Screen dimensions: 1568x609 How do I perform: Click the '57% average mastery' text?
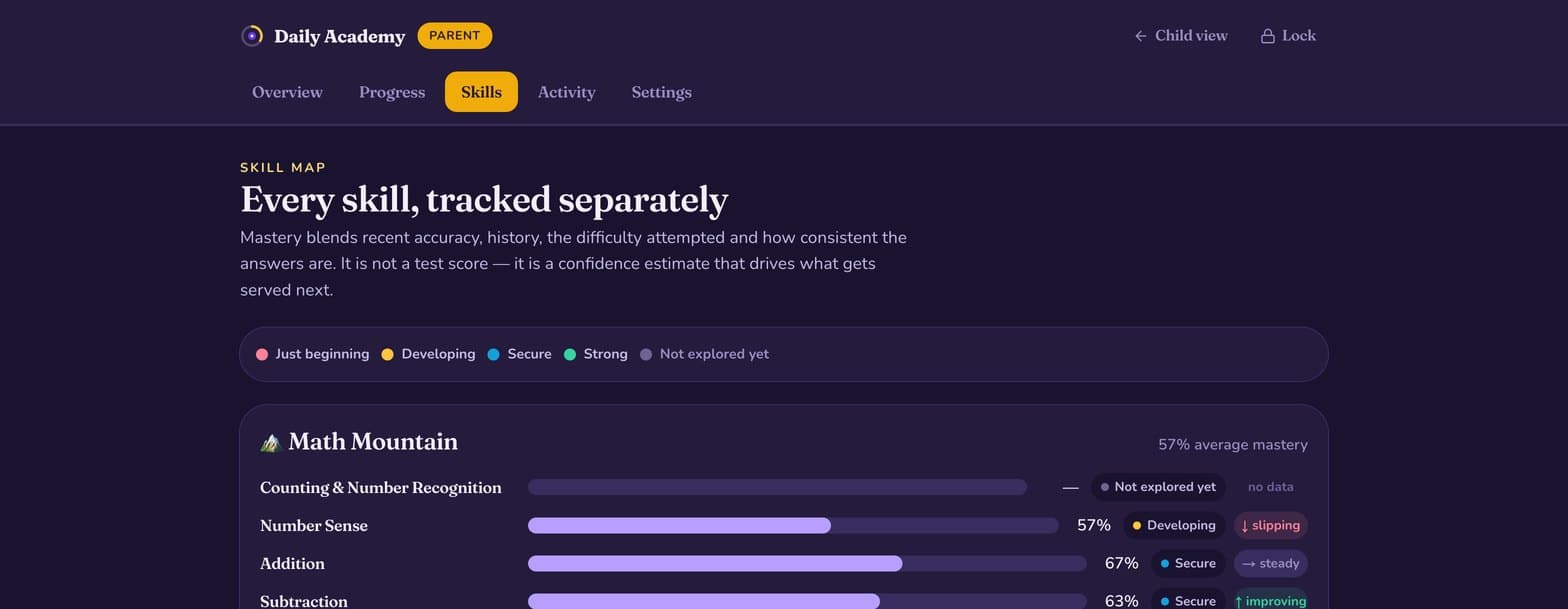coord(1233,445)
